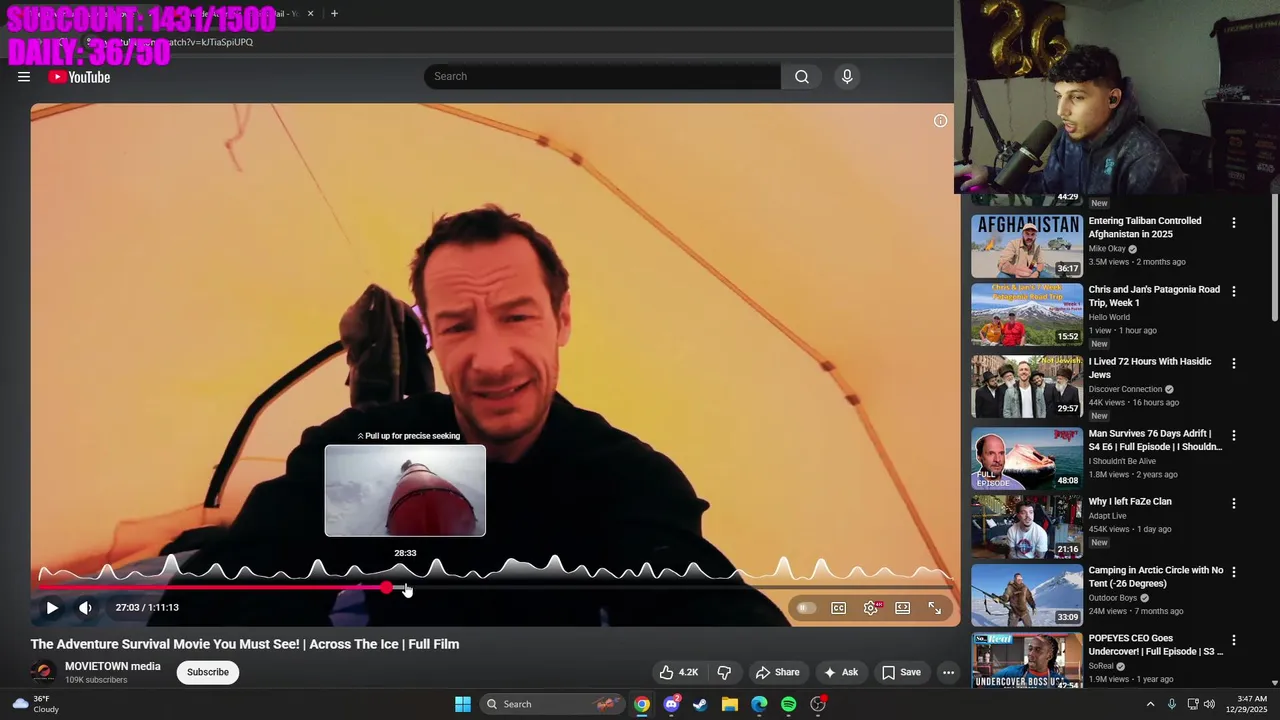This screenshot has height=720, width=1280.
Task: Open more actions ellipsis under video
Action: coord(948,672)
